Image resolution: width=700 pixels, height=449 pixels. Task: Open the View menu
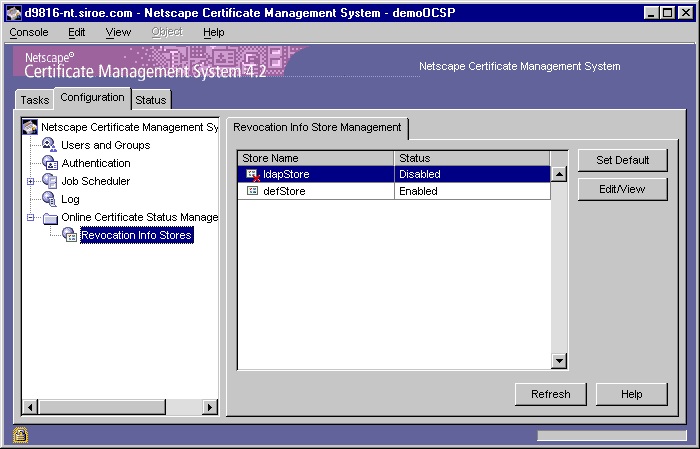point(118,33)
